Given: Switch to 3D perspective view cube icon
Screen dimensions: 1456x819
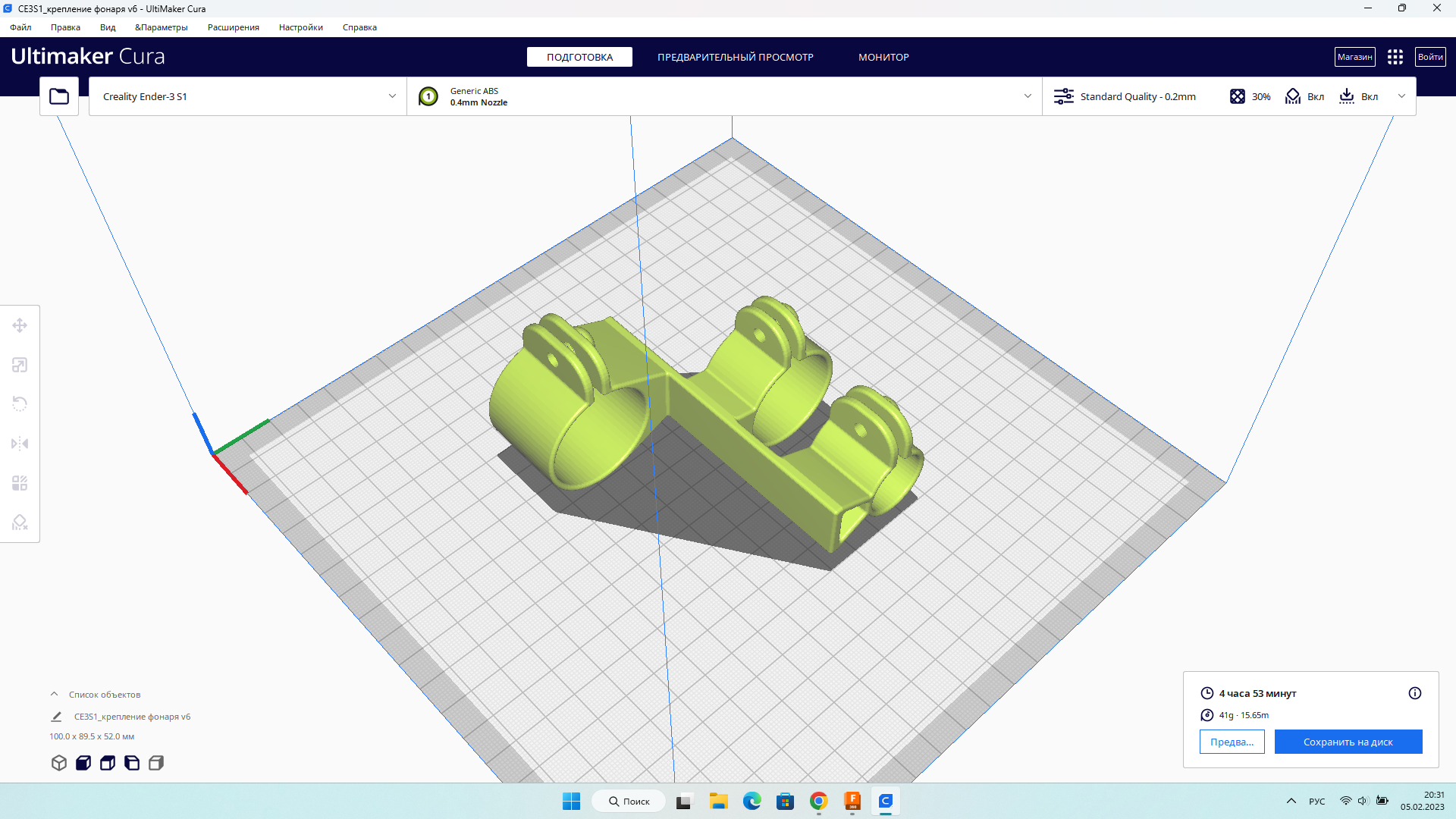Looking at the screenshot, I should pos(59,763).
